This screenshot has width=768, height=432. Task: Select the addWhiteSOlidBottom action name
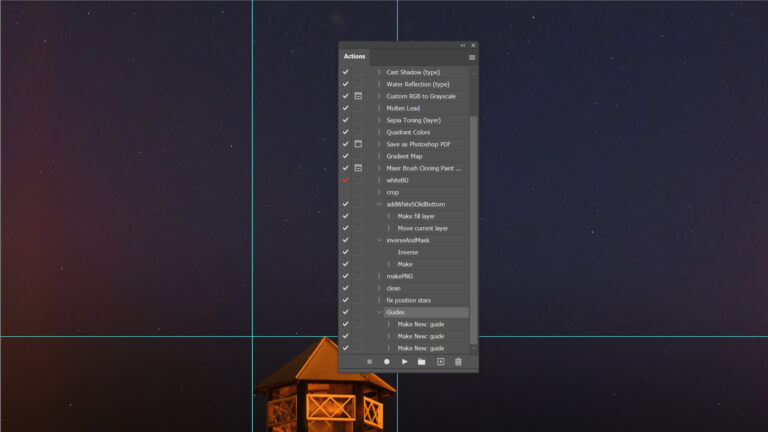click(x=415, y=204)
